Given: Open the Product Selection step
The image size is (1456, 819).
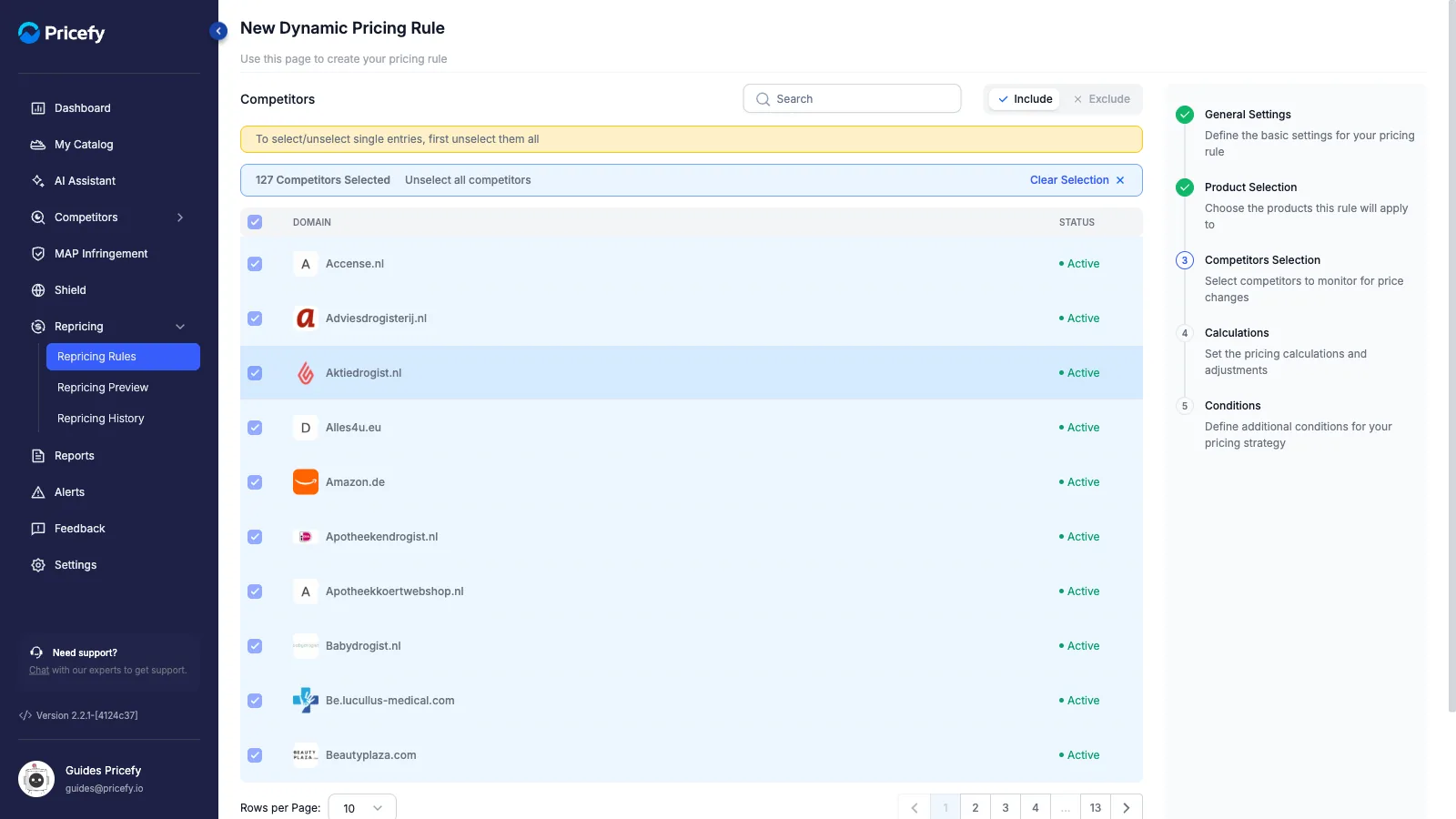Looking at the screenshot, I should coord(1250,187).
